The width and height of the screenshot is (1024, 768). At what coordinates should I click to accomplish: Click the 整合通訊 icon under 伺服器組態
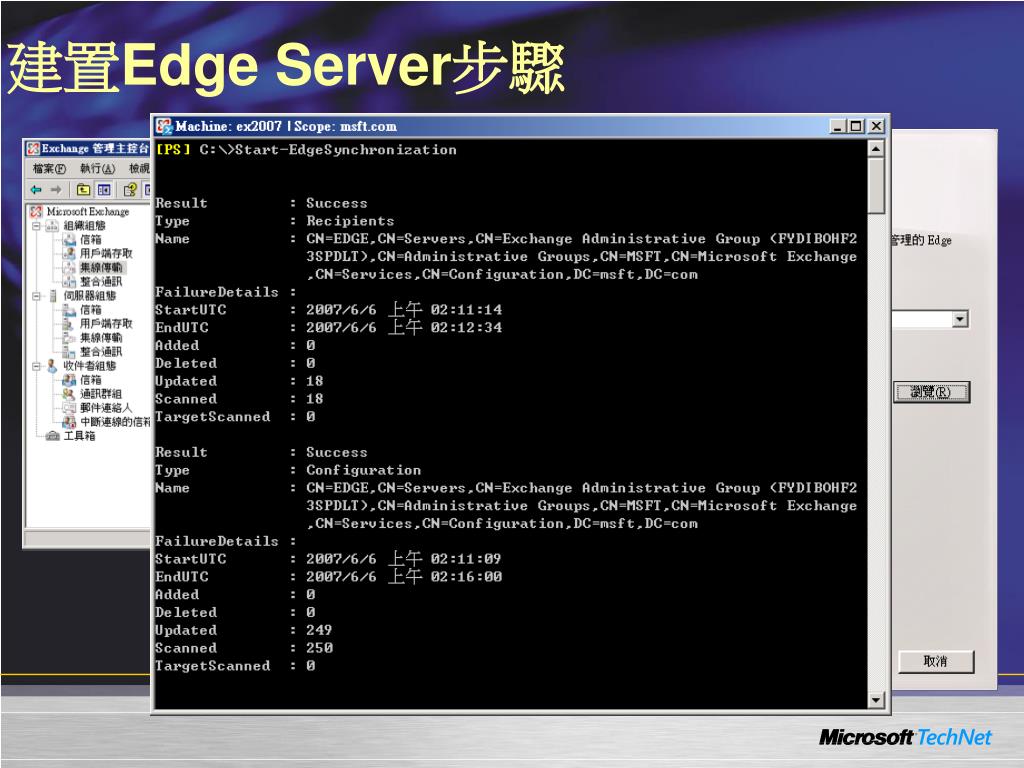pyautogui.click(x=69, y=352)
